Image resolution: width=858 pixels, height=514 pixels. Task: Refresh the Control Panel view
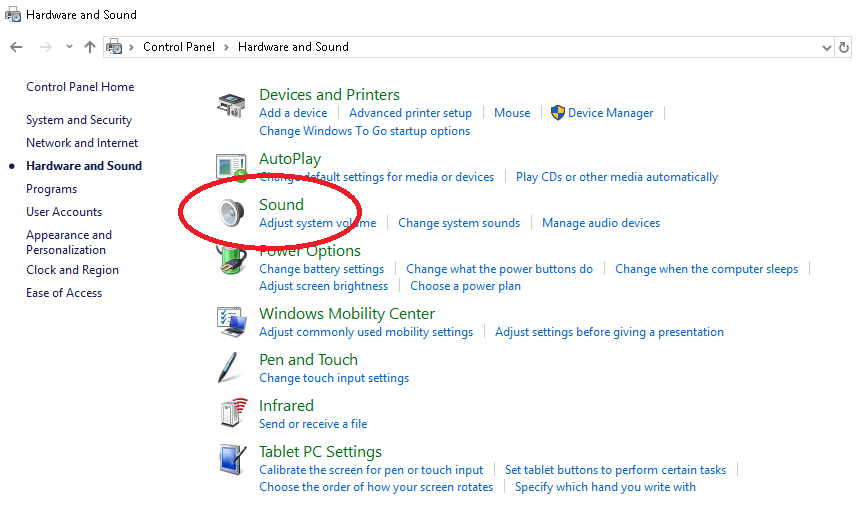click(x=846, y=47)
